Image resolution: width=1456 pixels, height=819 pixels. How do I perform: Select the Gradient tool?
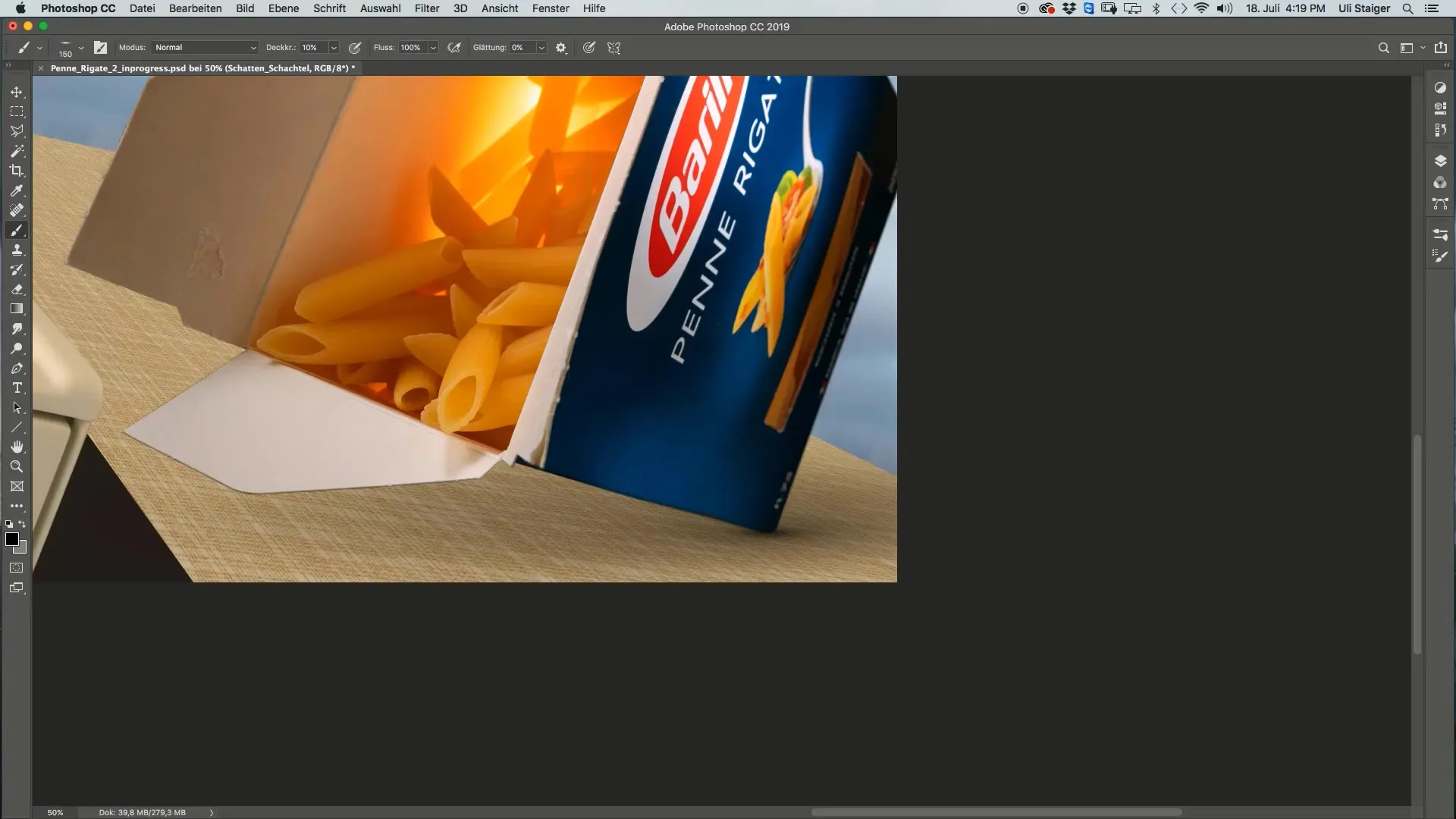click(x=17, y=309)
